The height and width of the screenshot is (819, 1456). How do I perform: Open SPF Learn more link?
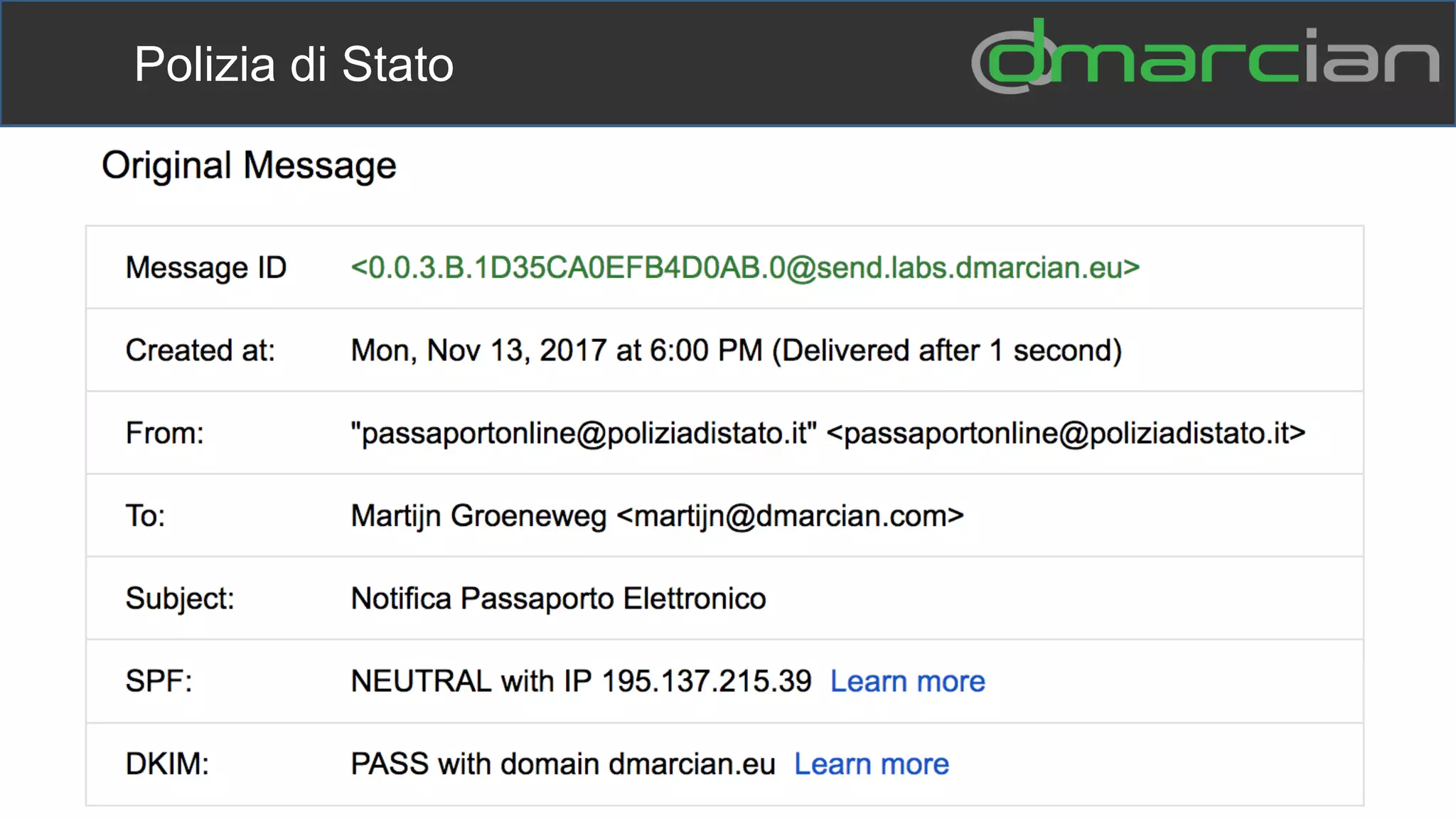click(907, 682)
